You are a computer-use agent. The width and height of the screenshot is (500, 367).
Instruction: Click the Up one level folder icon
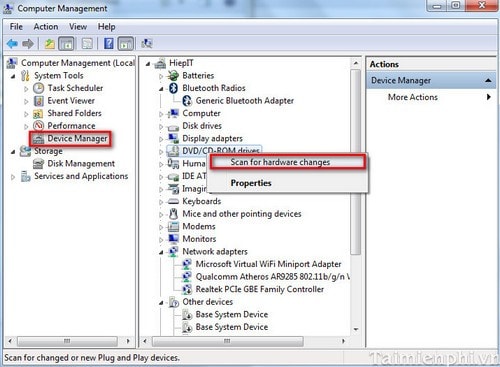(50, 43)
